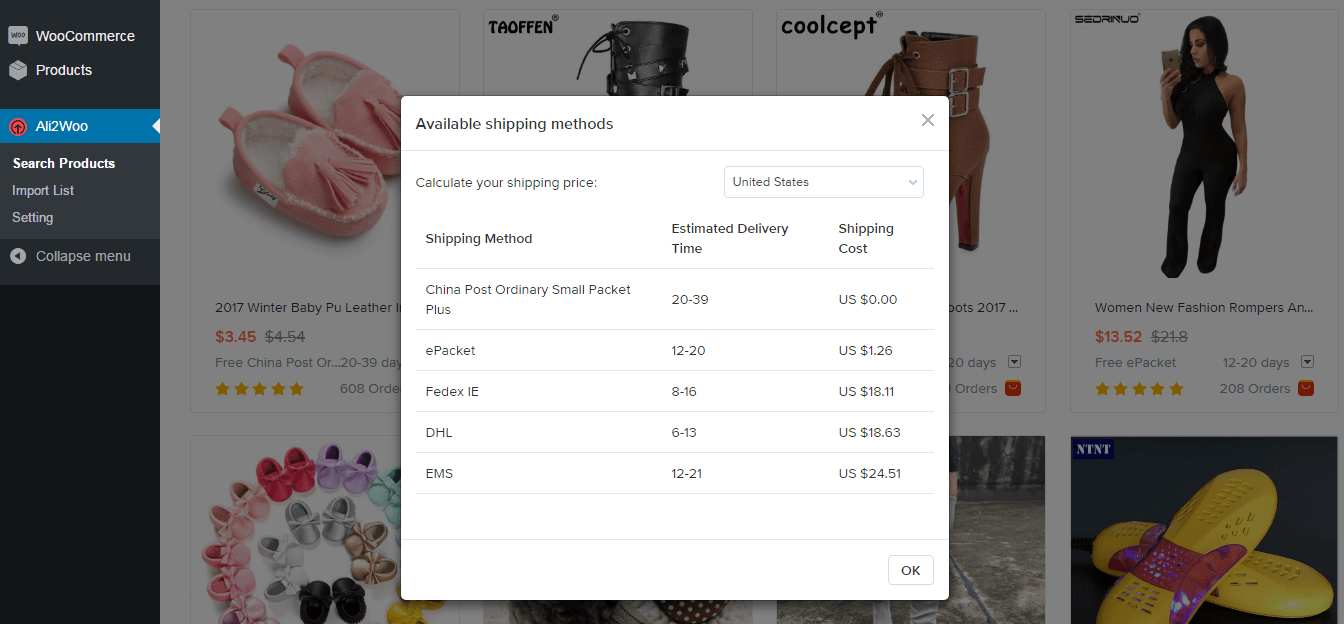This screenshot has width=1344, height=624.
Task: Click the Women New Fashion Rompers title
Action: click(1203, 308)
